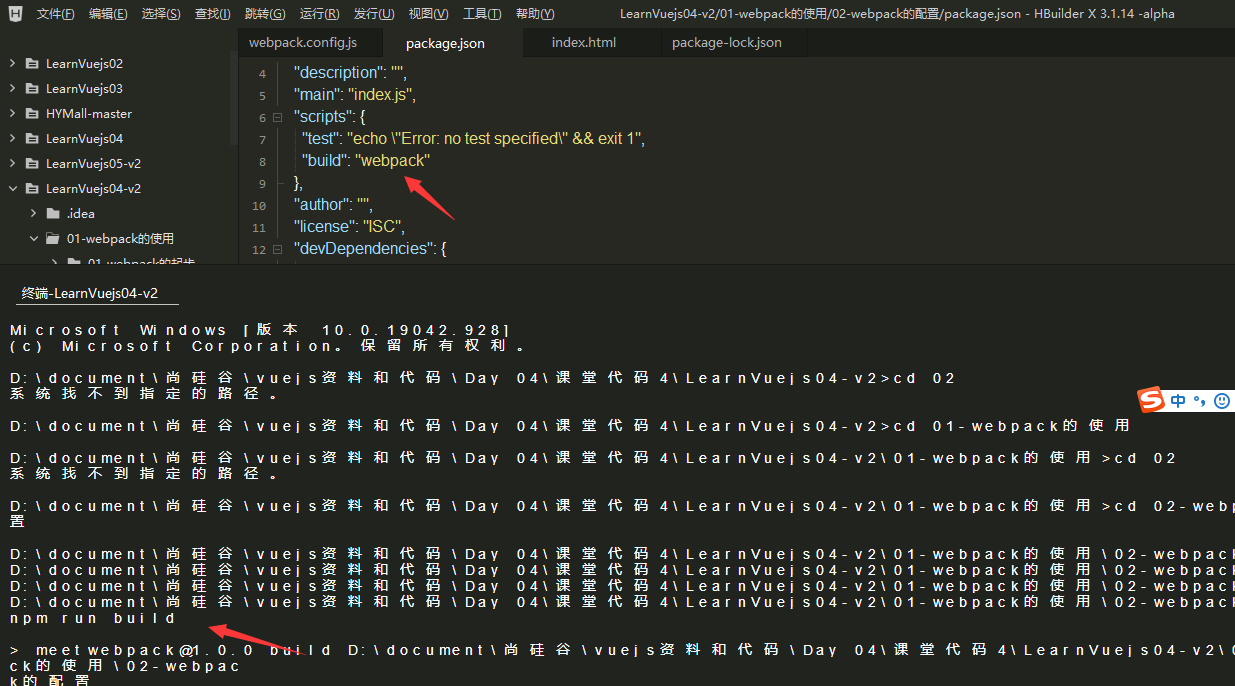This screenshot has height=686, width=1235.
Task: Click the first 系统找不到指定的路径 terminal line
Action: tap(143, 394)
